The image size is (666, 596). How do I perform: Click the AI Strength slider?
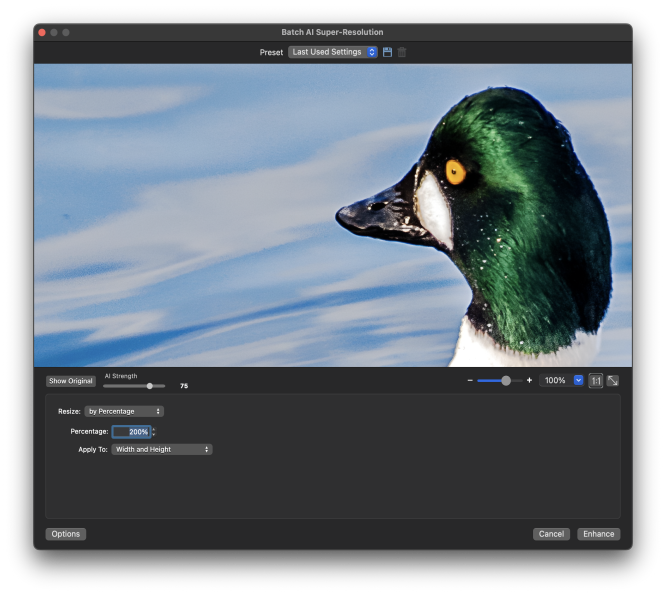click(134, 385)
